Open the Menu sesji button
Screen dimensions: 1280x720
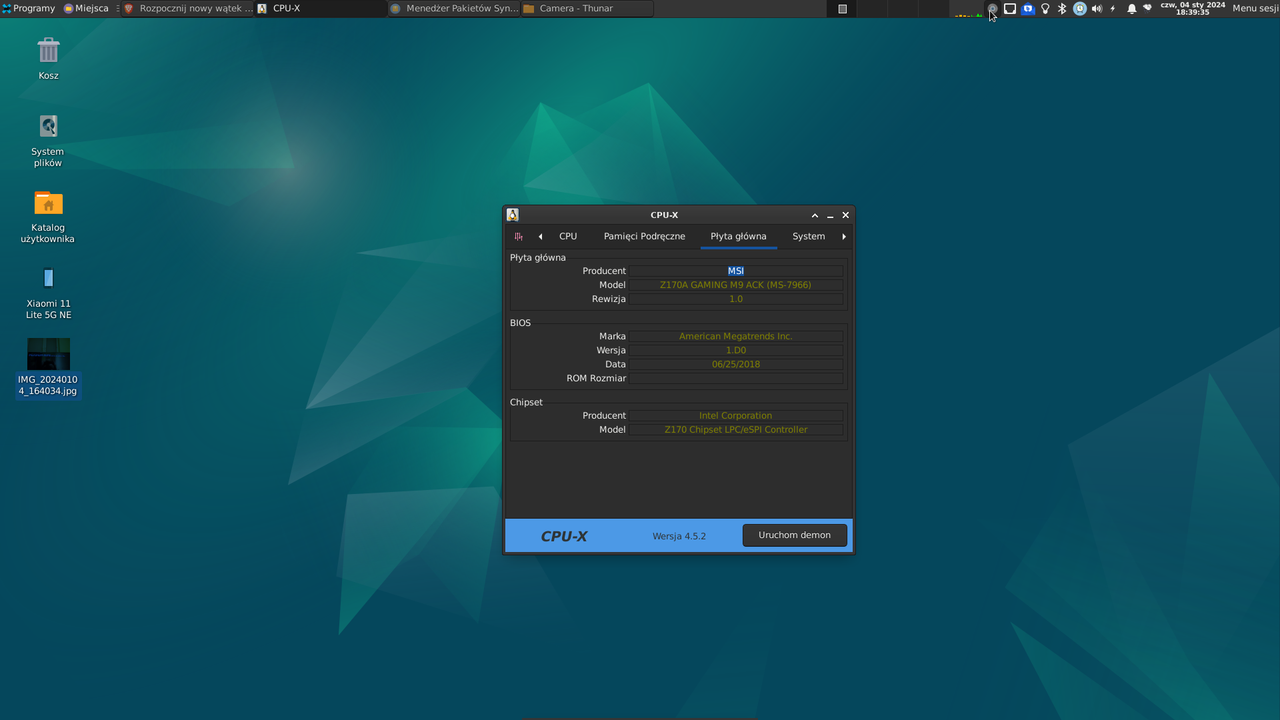tap(1255, 8)
